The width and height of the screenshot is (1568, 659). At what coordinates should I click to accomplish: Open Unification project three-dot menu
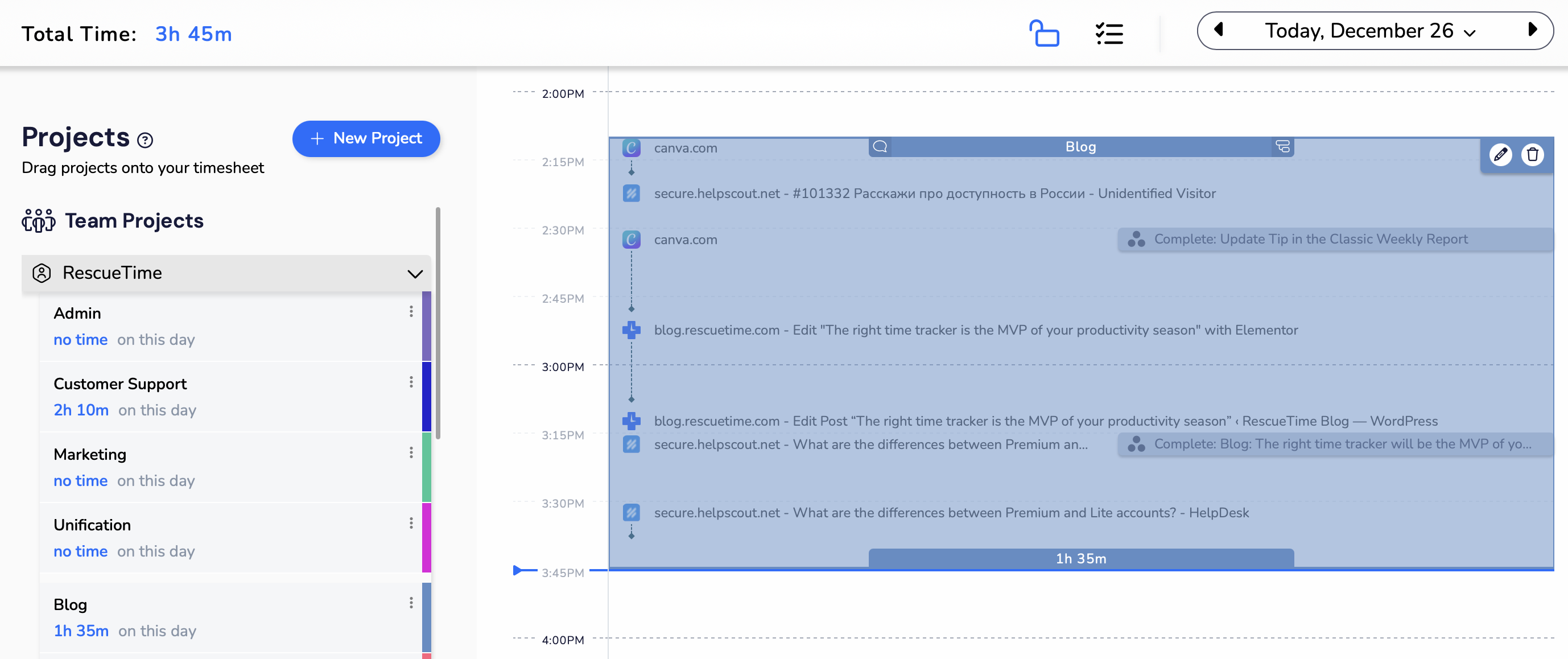click(411, 523)
